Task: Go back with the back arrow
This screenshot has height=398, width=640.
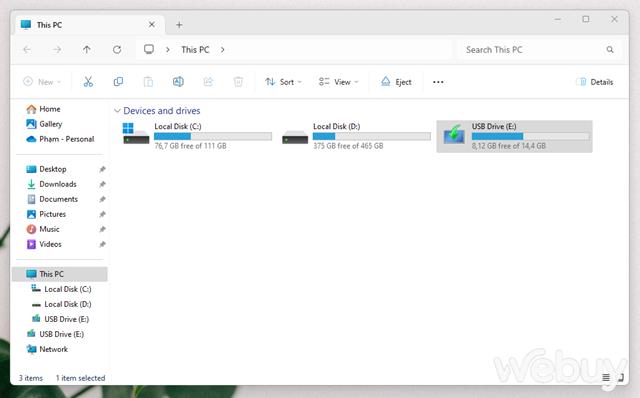Action: [27, 49]
